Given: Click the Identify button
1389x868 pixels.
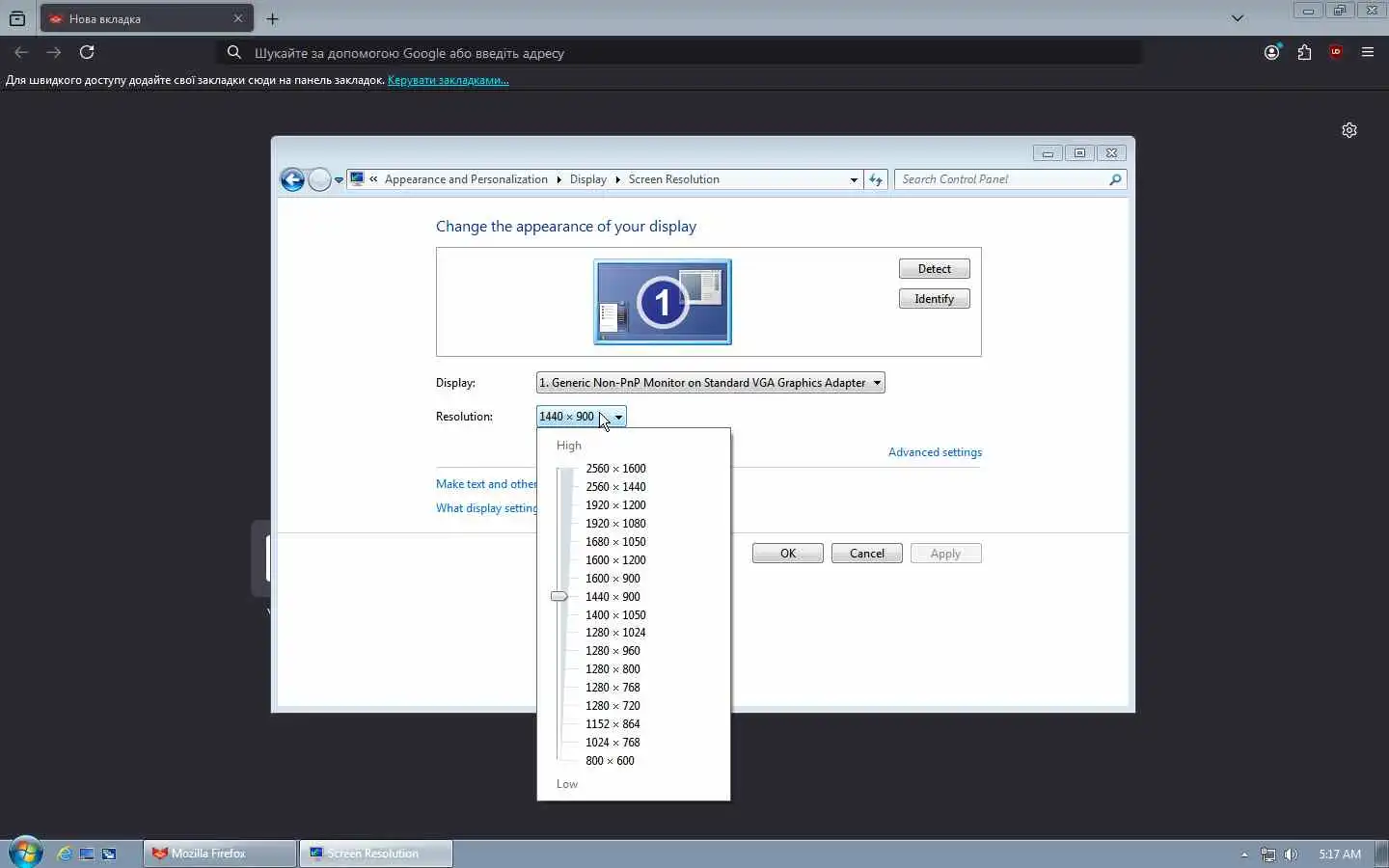Looking at the screenshot, I should (x=934, y=299).
